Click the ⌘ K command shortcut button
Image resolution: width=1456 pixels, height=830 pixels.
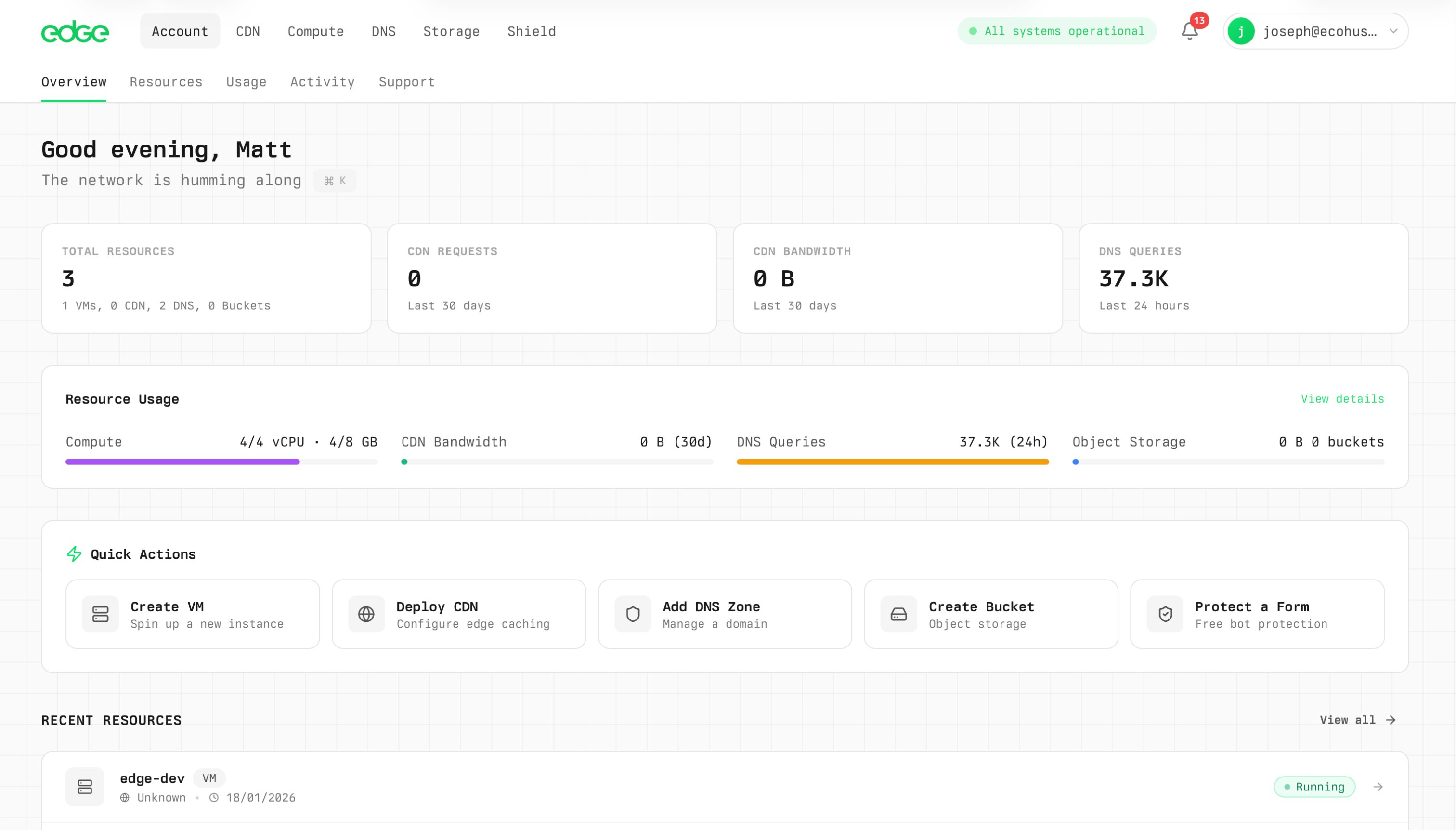335,181
